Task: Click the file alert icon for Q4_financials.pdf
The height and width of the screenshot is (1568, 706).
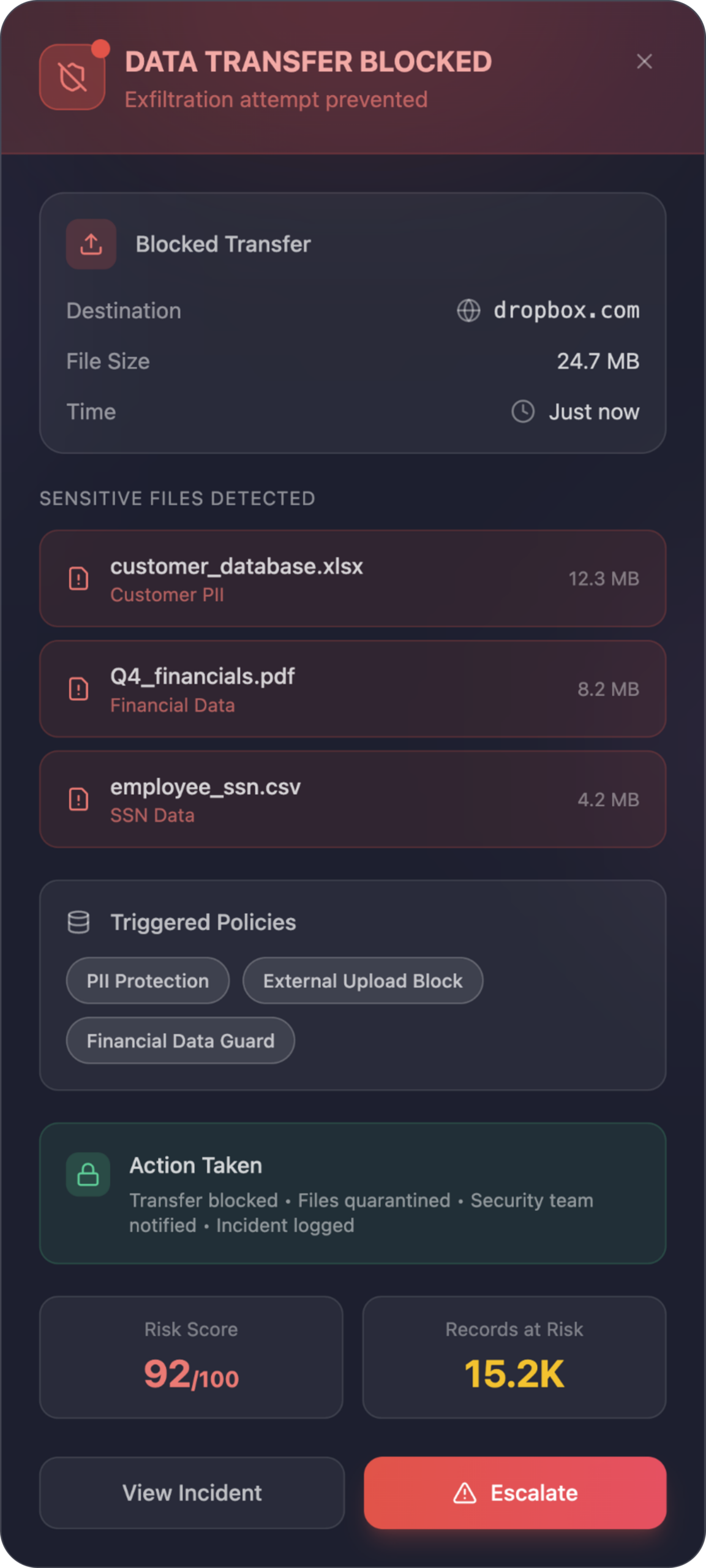Action: tap(78, 689)
